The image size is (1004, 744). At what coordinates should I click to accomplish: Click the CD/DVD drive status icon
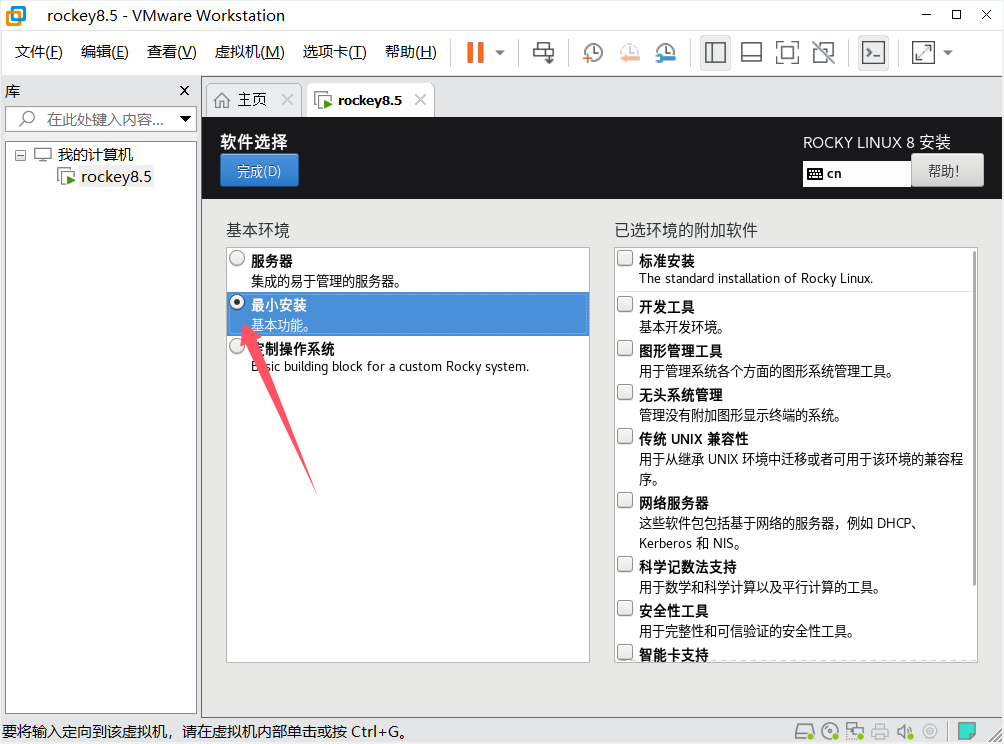coord(829,731)
